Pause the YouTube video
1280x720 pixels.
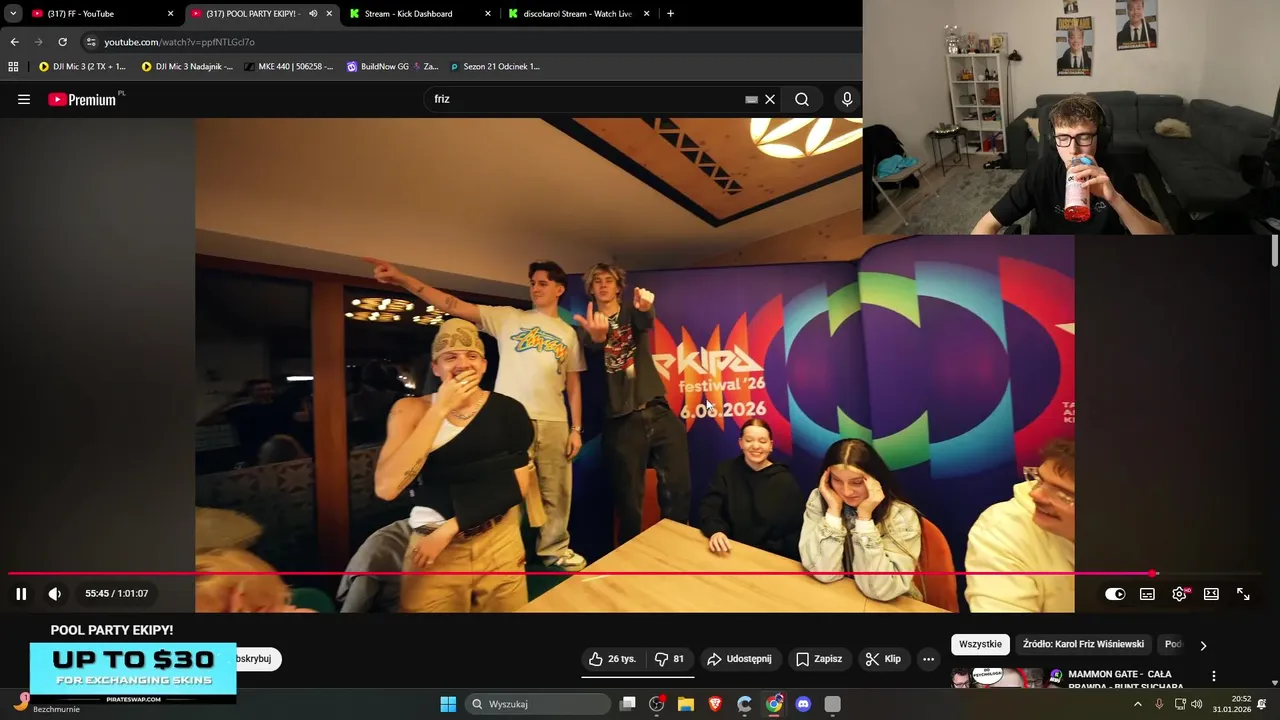(x=21, y=594)
